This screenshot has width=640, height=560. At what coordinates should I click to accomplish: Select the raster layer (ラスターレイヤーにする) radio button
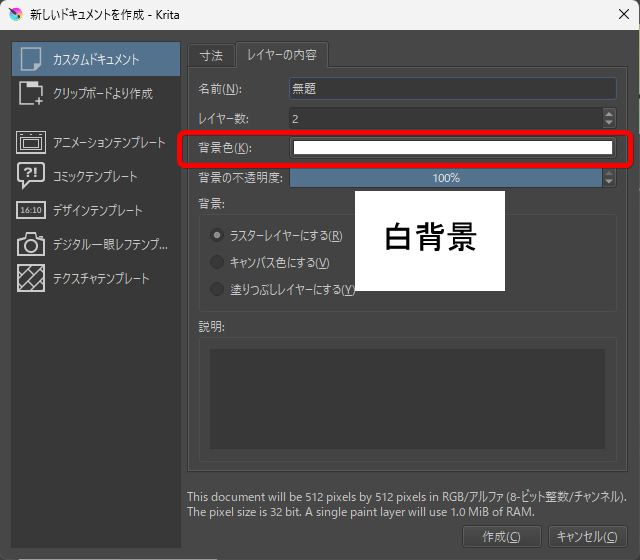click(217, 236)
